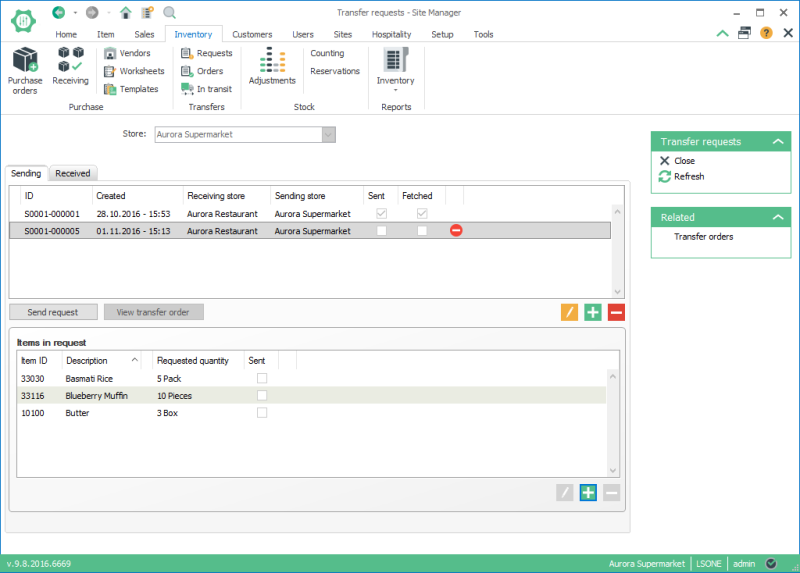Go forward with the grey arrow
Image resolution: width=800 pixels, height=573 pixels.
click(x=92, y=12)
